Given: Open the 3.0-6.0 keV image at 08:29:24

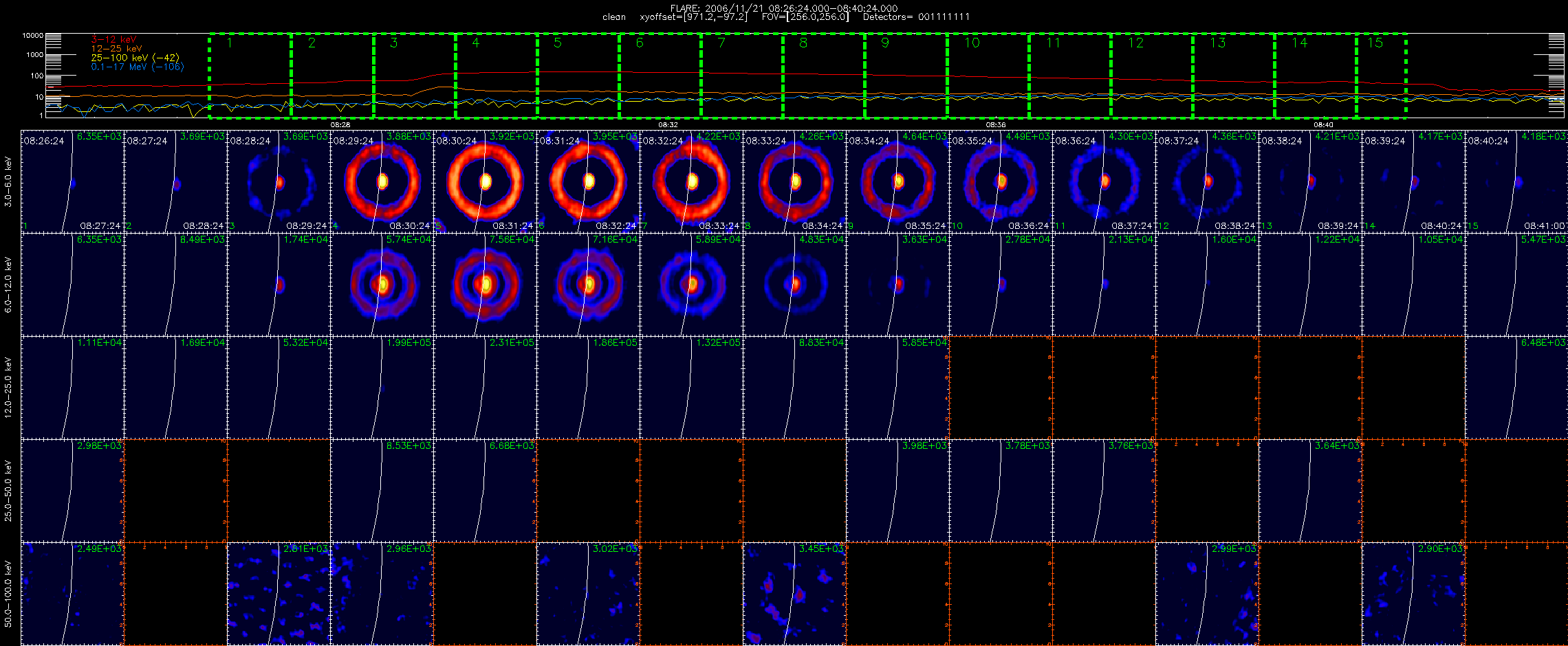Looking at the screenshot, I should click(382, 181).
